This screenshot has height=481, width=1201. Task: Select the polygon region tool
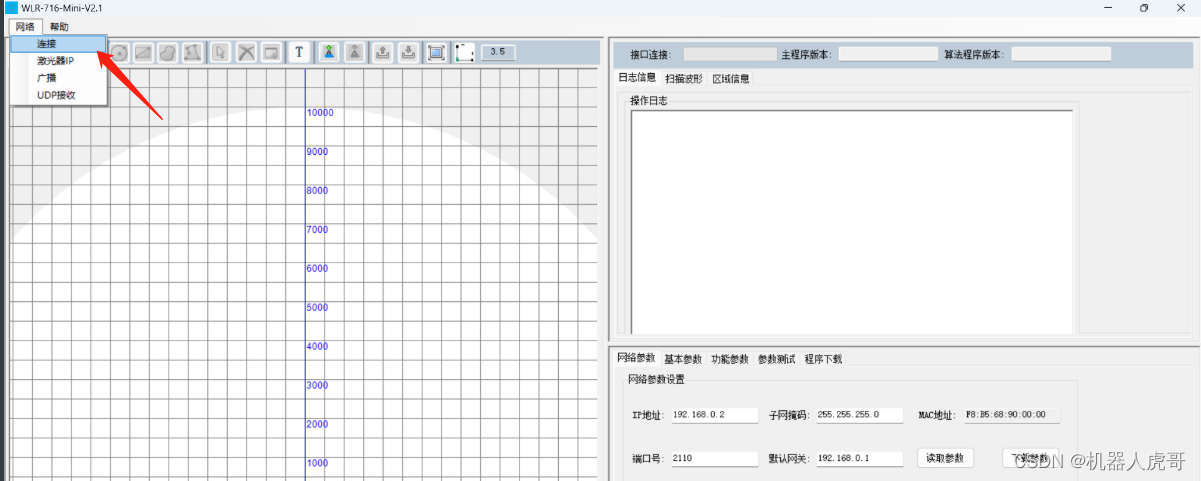[193, 52]
